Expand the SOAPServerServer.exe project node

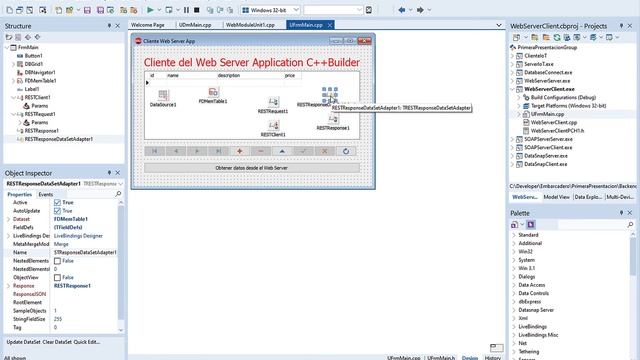coord(513,139)
